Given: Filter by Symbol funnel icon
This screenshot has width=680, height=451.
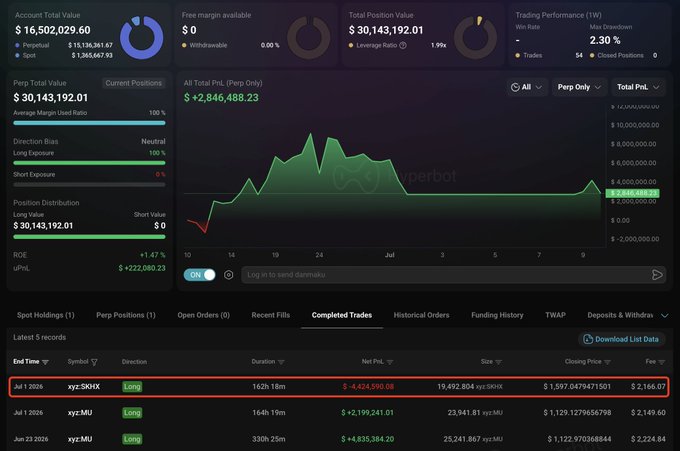Looking at the screenshot, I should [x=94, y=362].
